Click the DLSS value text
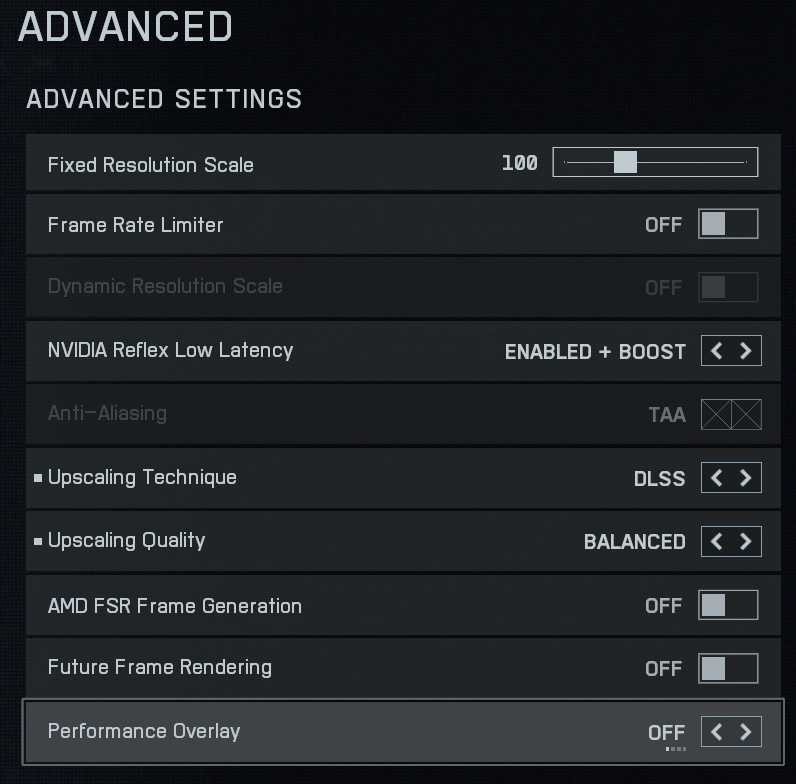 point(659,479)
